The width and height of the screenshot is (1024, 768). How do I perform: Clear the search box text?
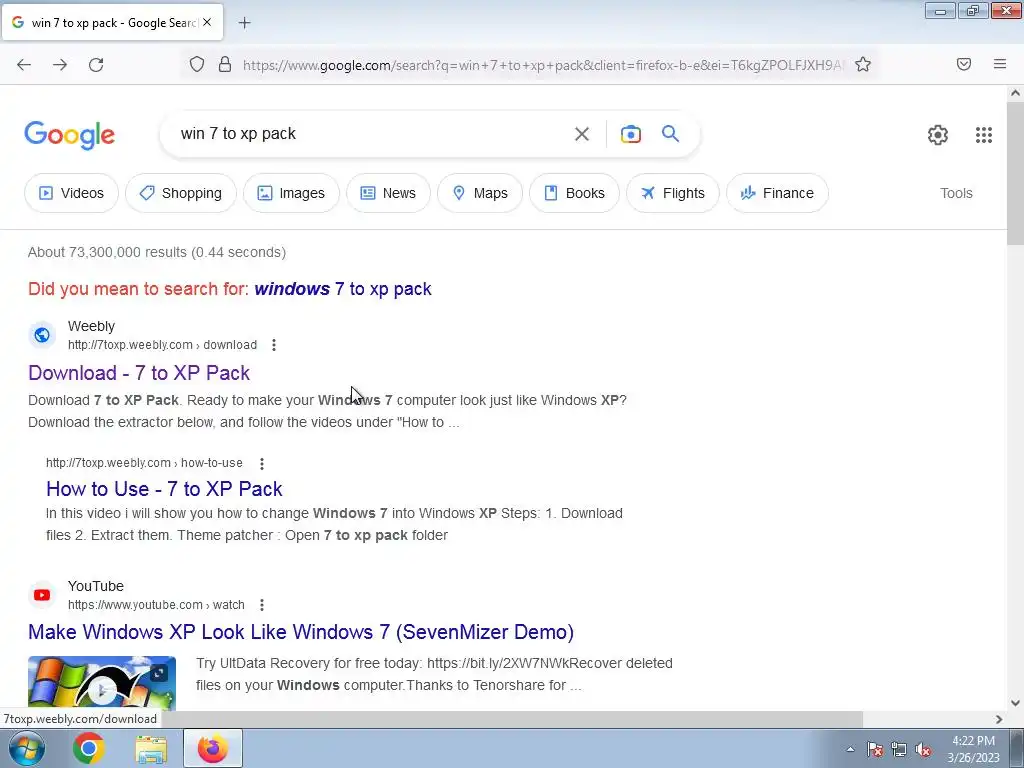(582, 134)
